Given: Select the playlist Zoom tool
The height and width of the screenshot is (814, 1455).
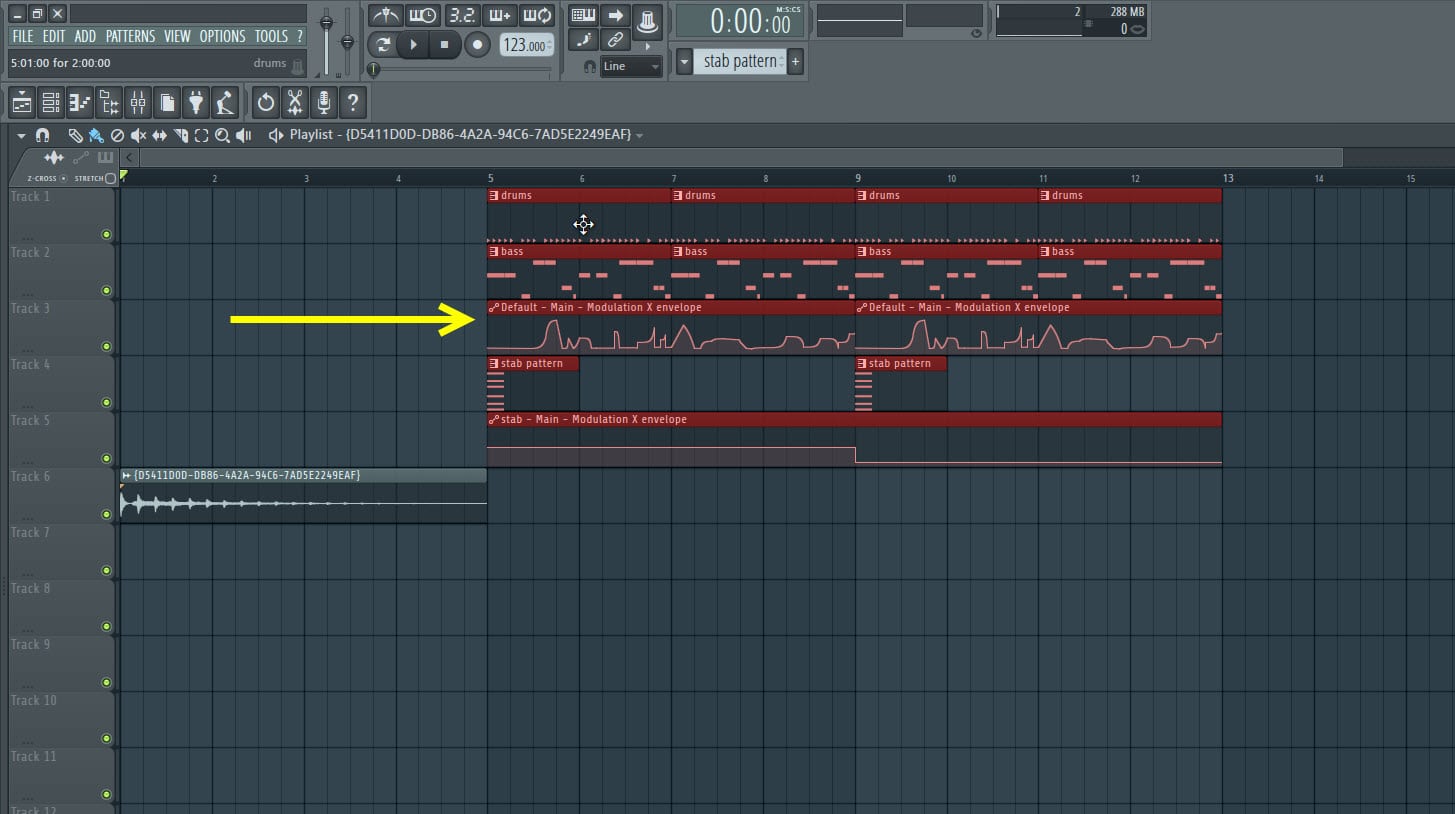Looking at the screenshot, I should (x=222, y=135).
